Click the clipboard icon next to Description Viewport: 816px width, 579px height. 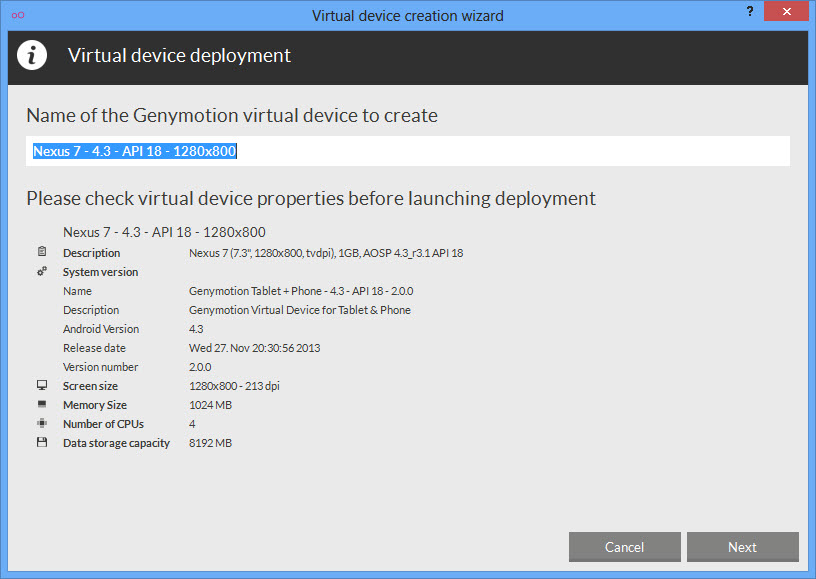point(42,252)
